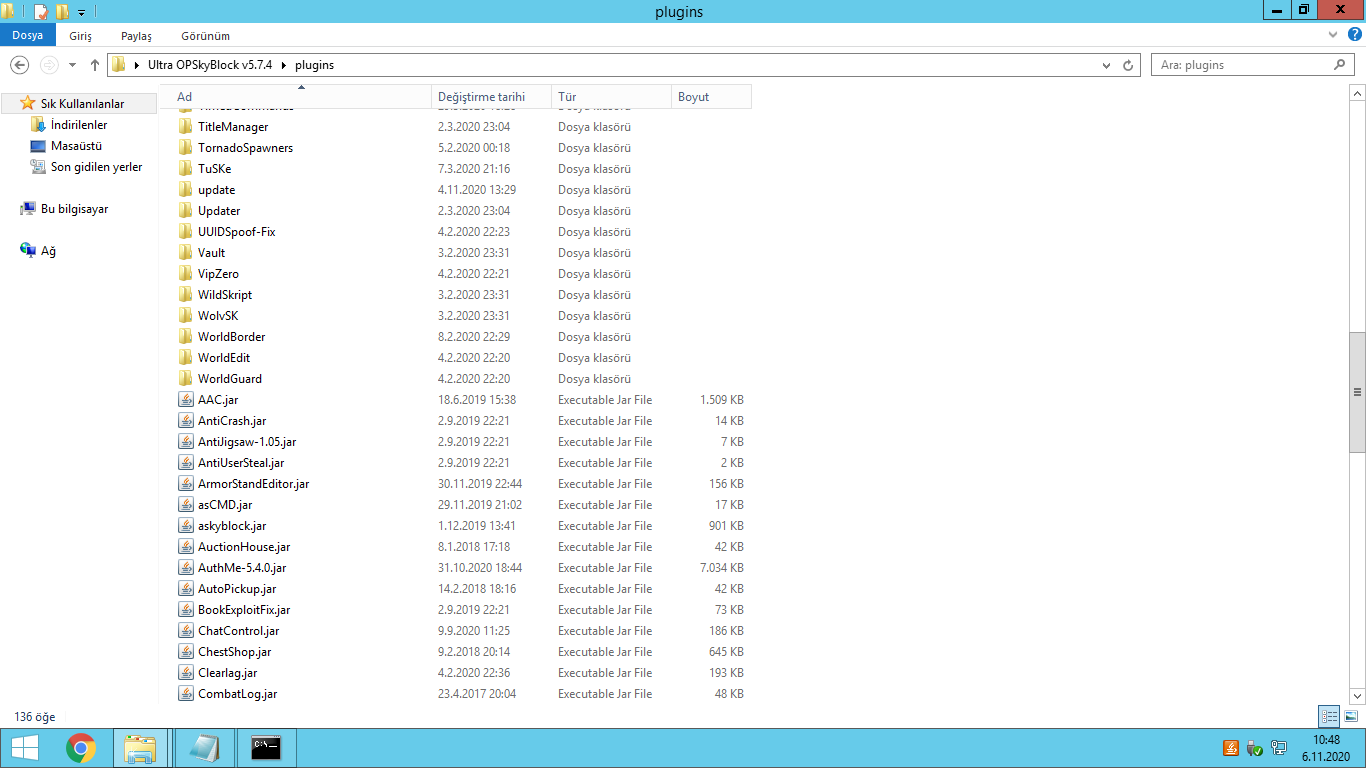The height and width of the screenshot is (768, 1366).
Task: Select the TornadoSpawners folder icon
Action: [185, 148]
